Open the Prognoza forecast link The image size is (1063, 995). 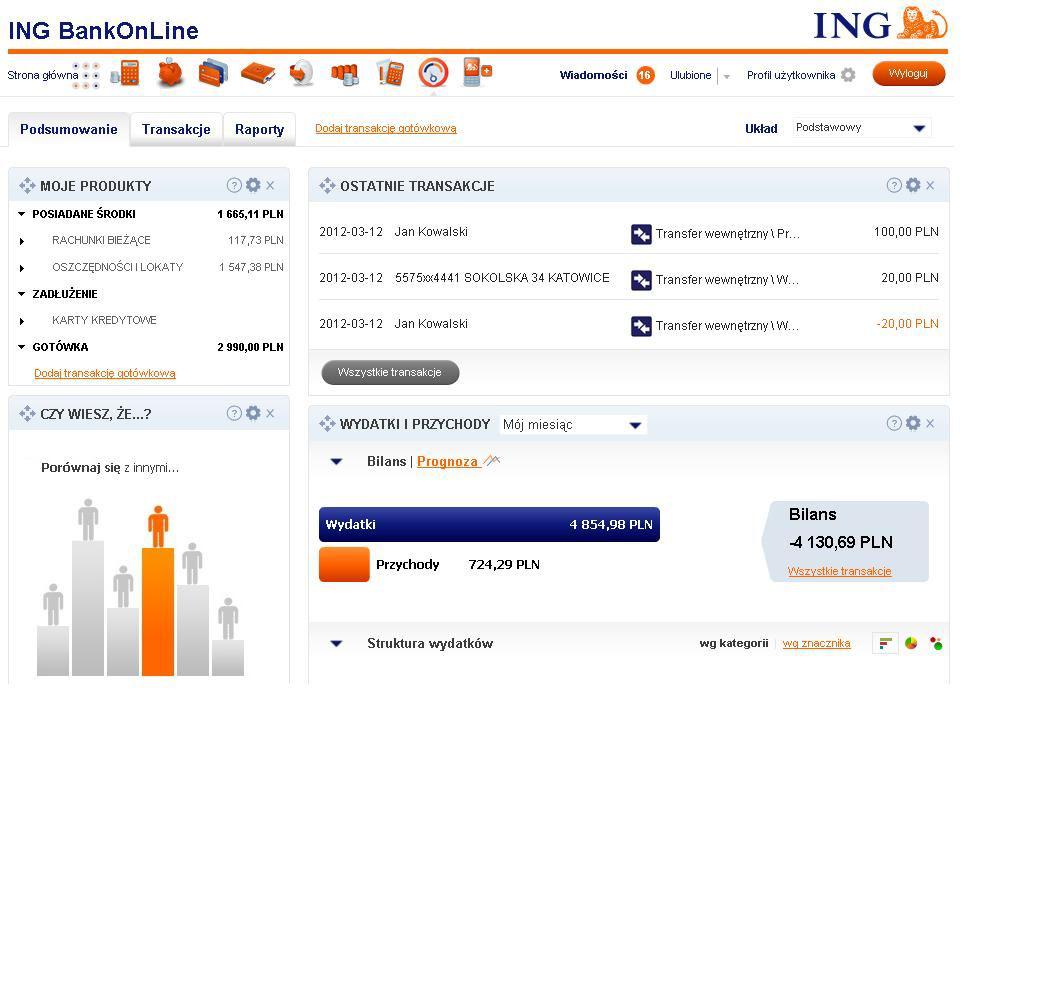(447, 462)
